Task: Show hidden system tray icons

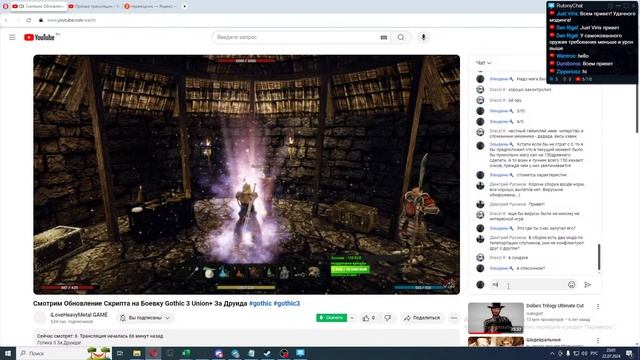Action: click(552, 353)
